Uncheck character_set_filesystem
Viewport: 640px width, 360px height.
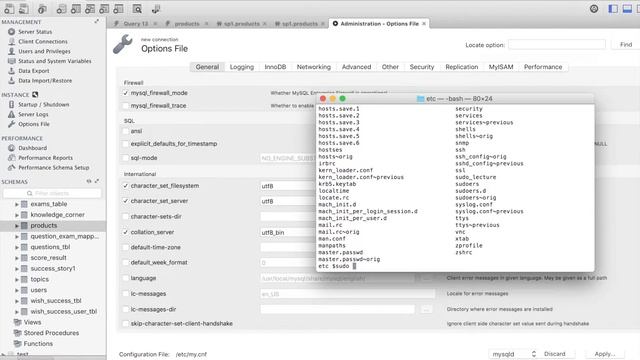coord(126,186)
